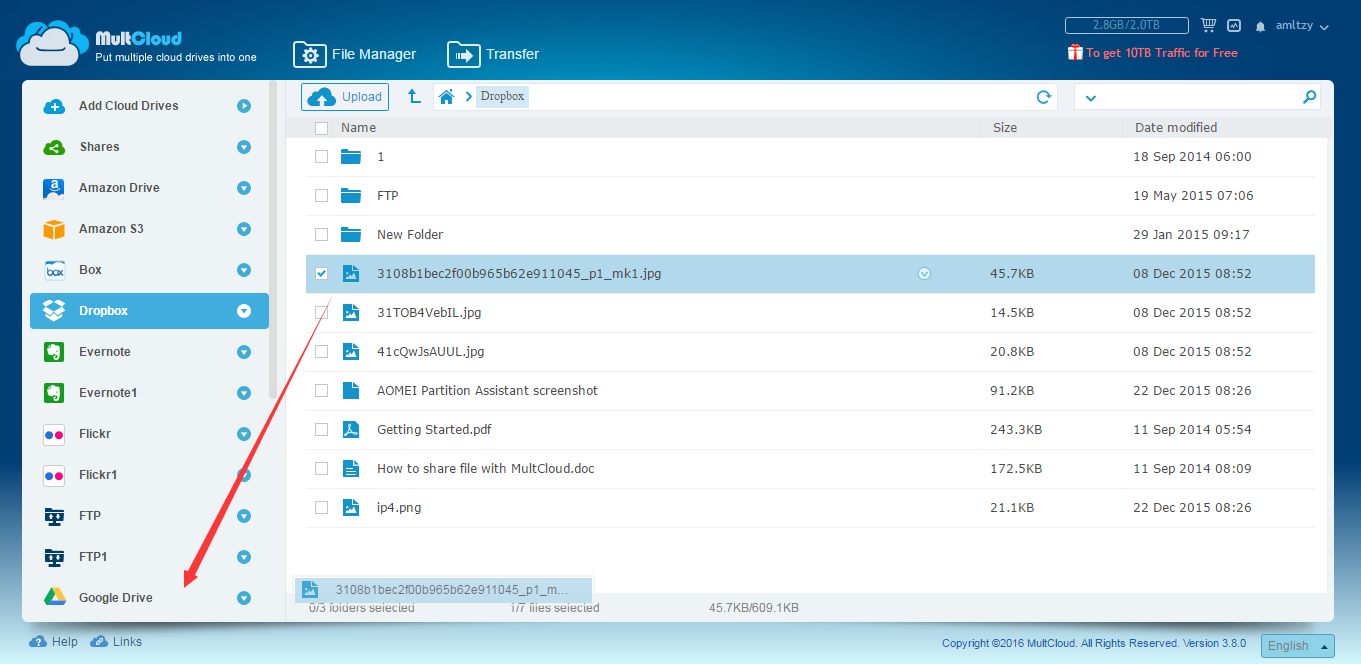Go up one folder level arrow
This screenshot has height=664, width=1361.
[x=413, y=97]
